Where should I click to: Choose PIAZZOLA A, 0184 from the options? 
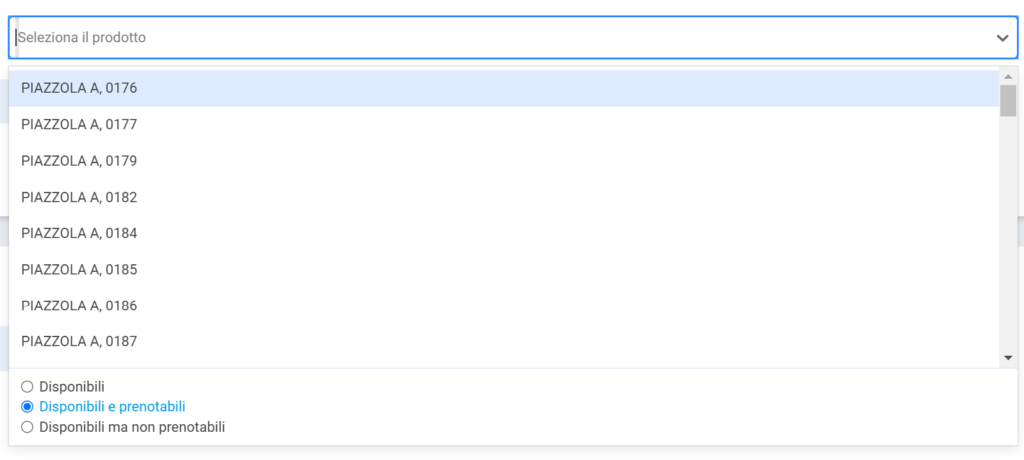pyautogui.click(x=79, y=233)
